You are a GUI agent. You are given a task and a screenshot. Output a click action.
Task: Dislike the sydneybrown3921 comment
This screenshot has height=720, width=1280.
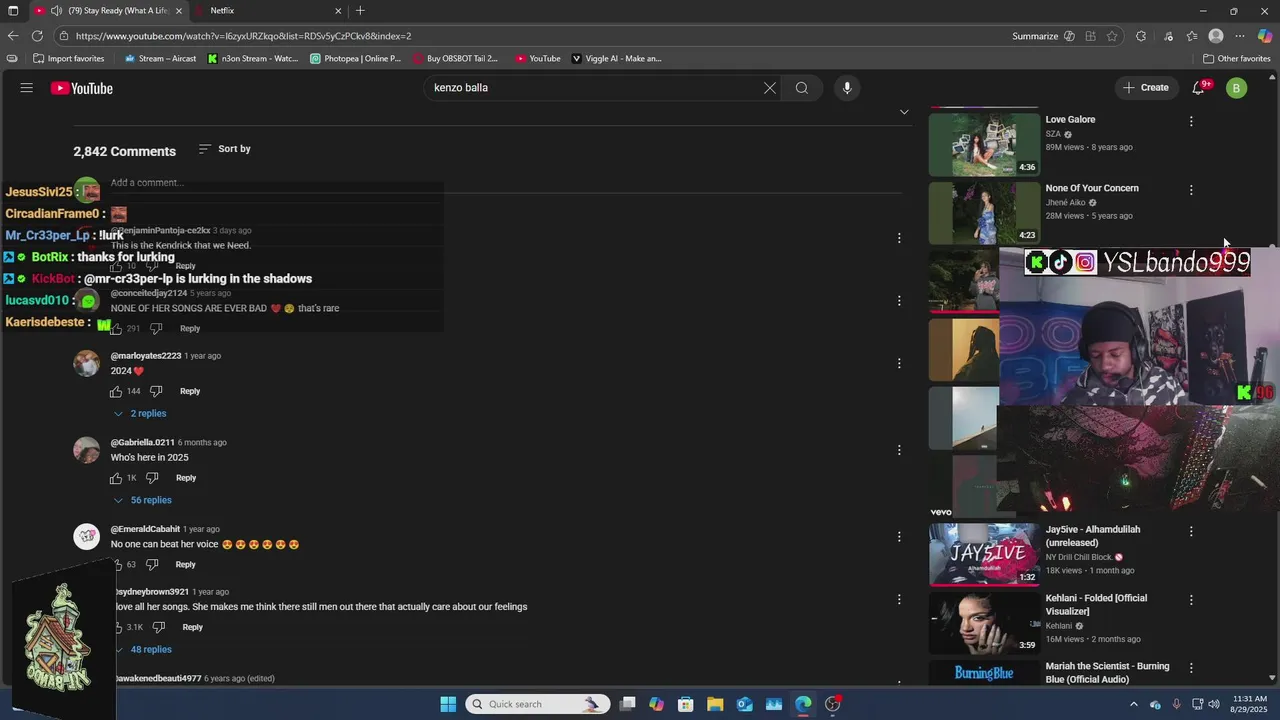(x=159, y=627)
